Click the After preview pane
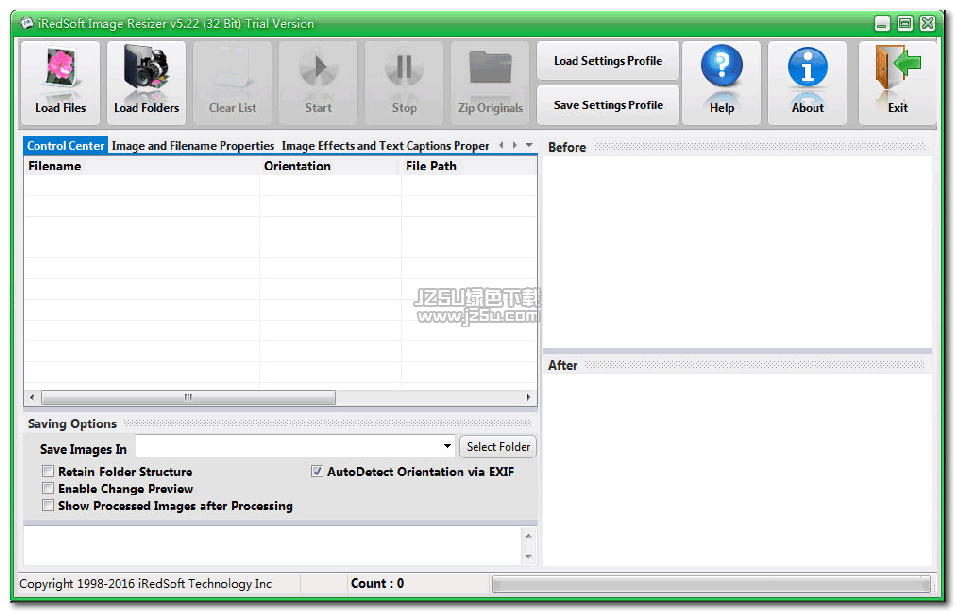 pos(737,469)
